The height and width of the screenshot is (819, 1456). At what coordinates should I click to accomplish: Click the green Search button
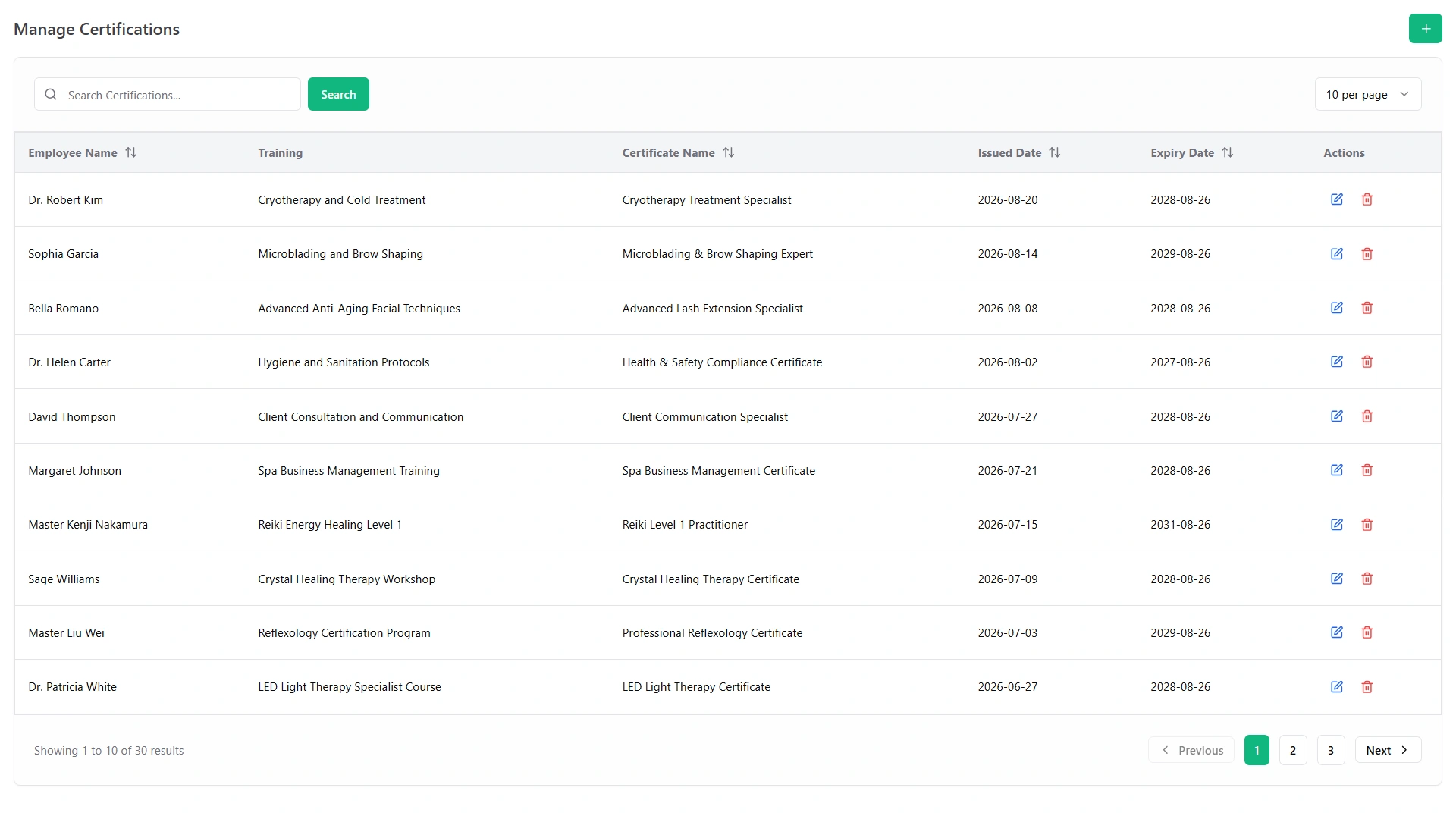pos(338,95)
